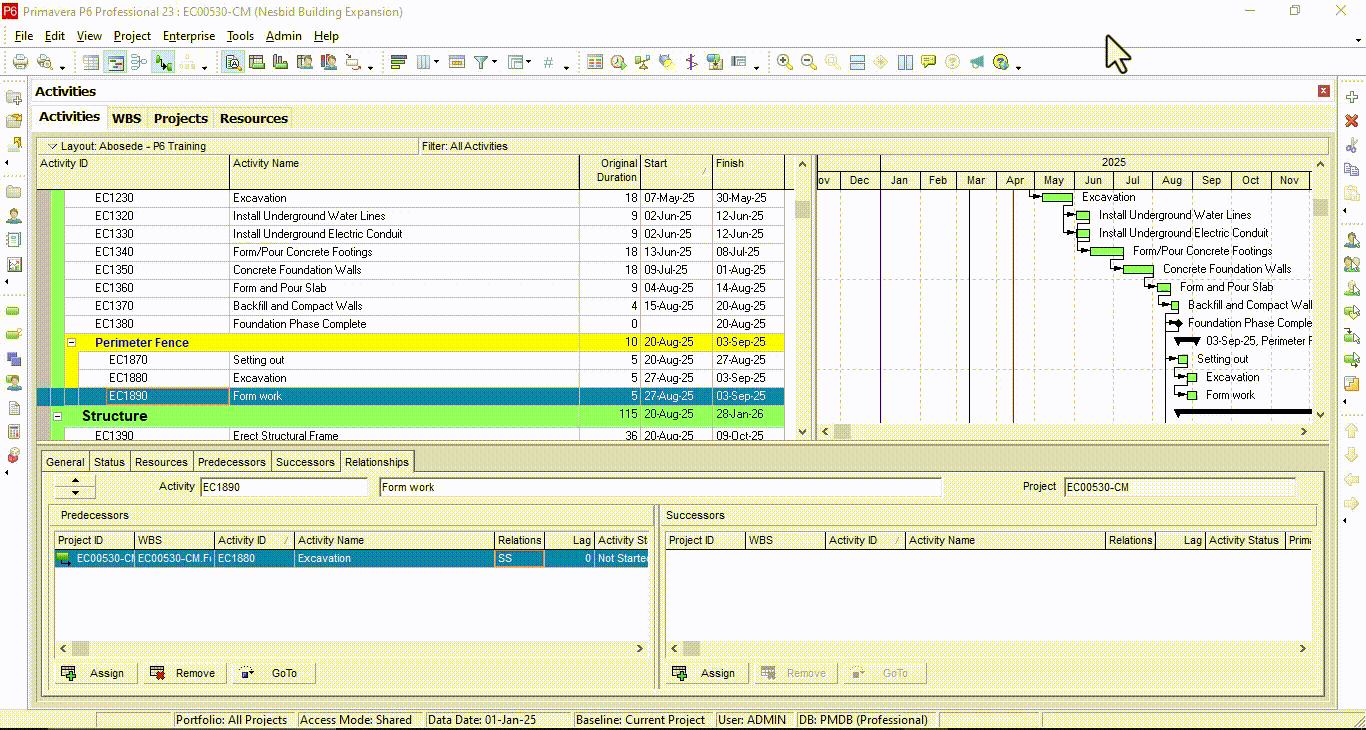The width and height of the screenshot is (1366, 730).
Task: Click the Progress Spotlight icon in toolbar
Action: (666, 62)
